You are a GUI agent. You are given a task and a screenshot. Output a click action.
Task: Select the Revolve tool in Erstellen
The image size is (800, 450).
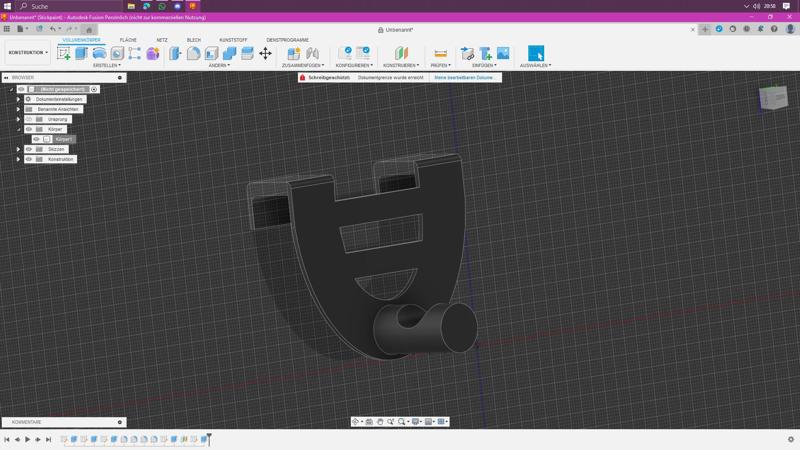click(x=99, y=53)
